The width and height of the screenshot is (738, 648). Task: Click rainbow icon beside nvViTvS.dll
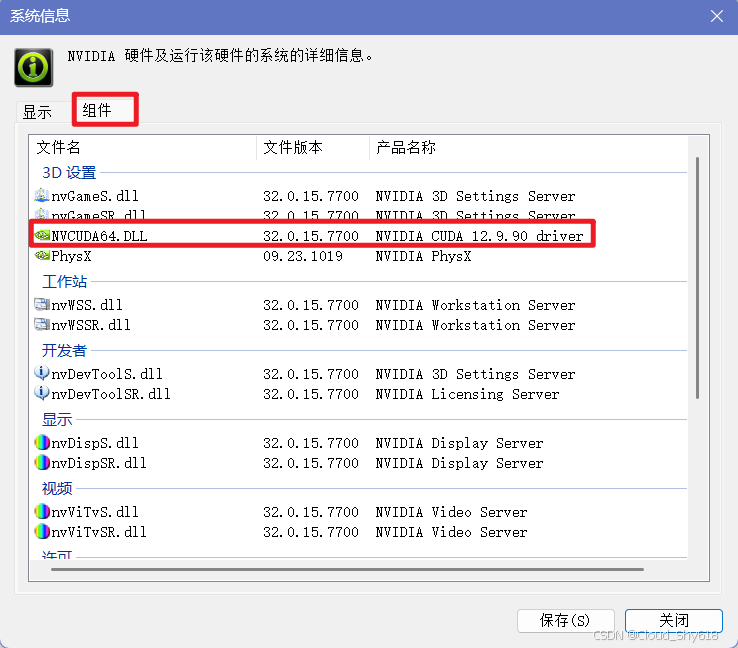pyautogui.click(x=42, y=511)
